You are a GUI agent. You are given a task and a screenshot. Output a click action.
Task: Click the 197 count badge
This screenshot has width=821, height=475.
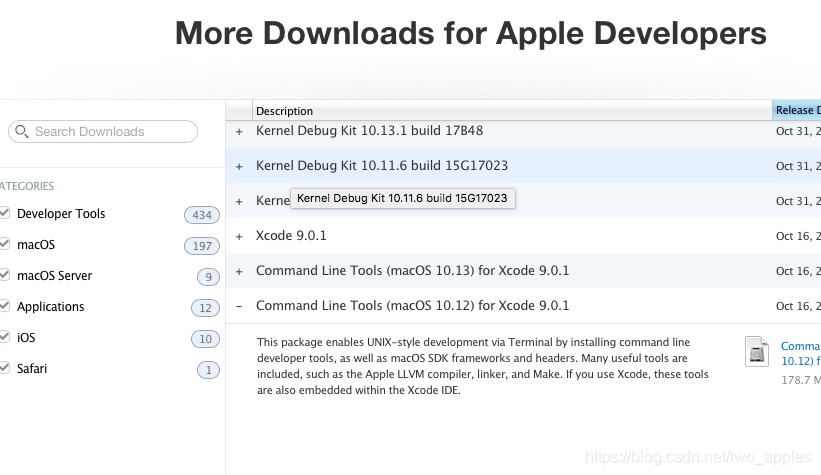point(202,246)
